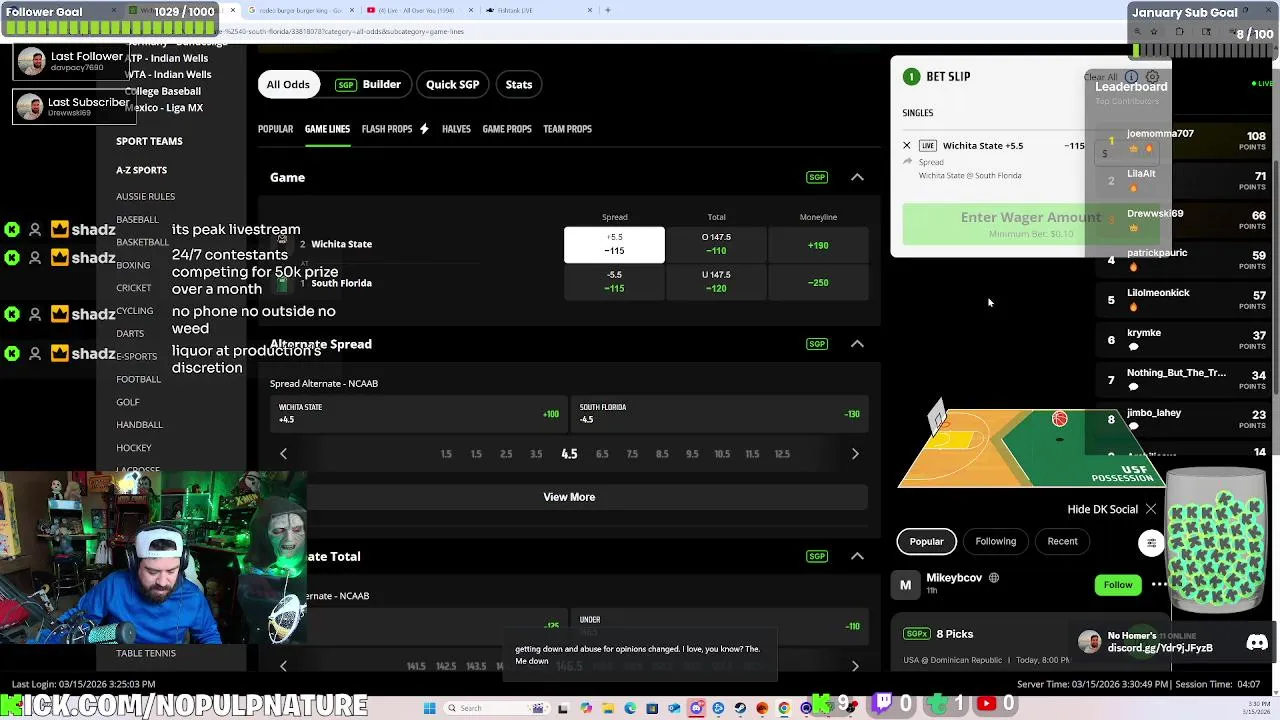
Task: Click the SGP badge in Alternate Spread
Action: click(817, 344)
